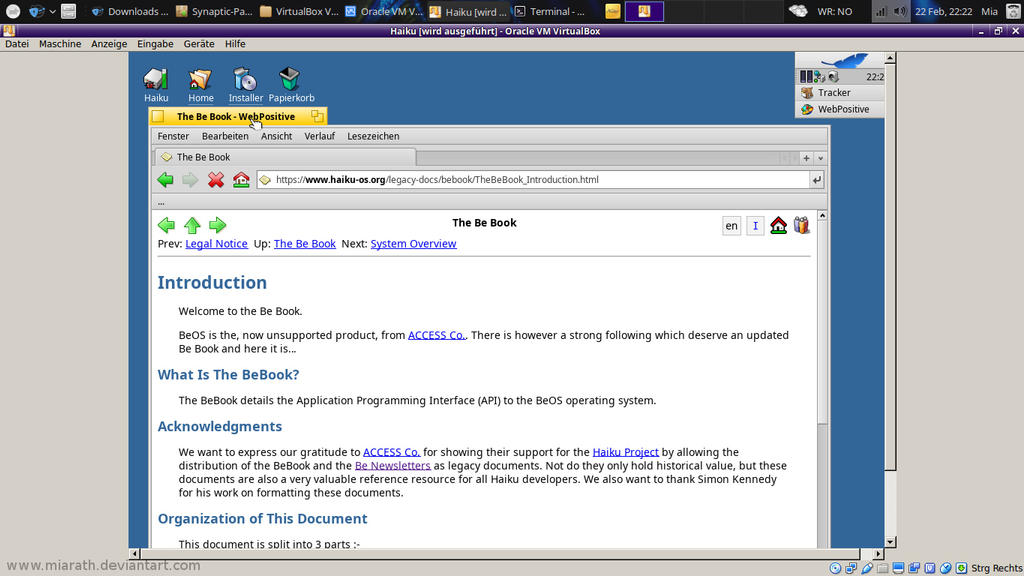The image size is (1024, 576).
Task: Open the Haiku Project link
Action: click(625, 452)
